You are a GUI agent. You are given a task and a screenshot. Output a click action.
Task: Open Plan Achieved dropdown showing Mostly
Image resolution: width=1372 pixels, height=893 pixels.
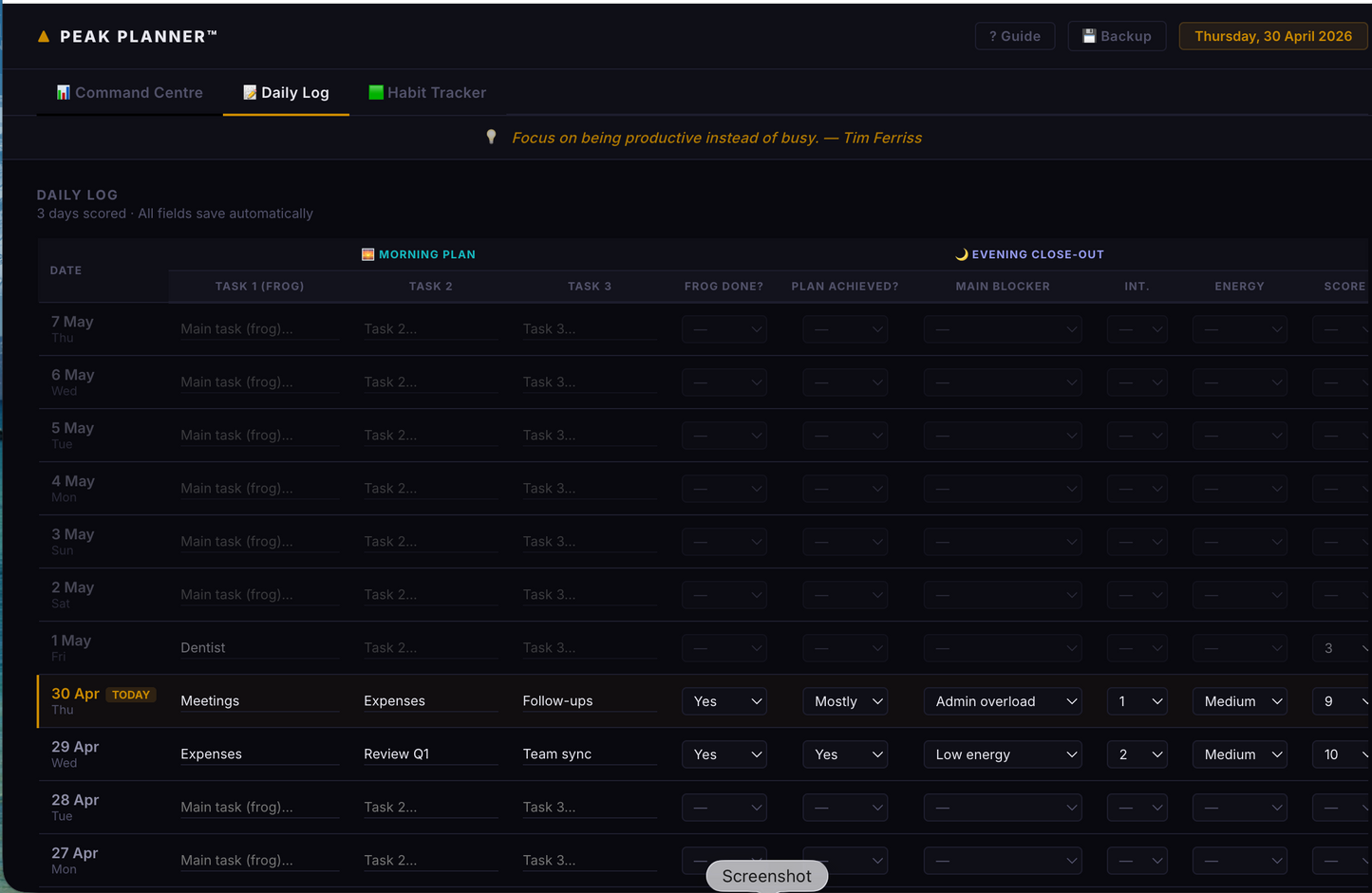(845, 701)
